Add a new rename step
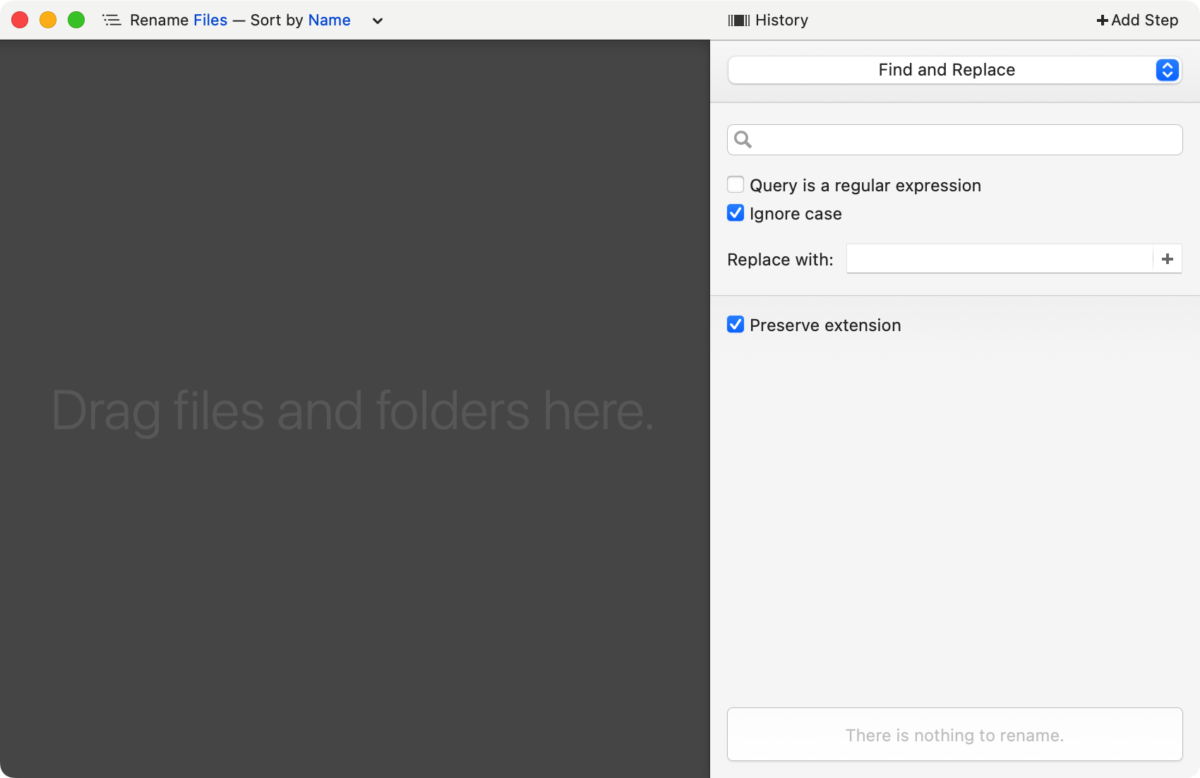1200x778 pixels. tap(1137, 20)
